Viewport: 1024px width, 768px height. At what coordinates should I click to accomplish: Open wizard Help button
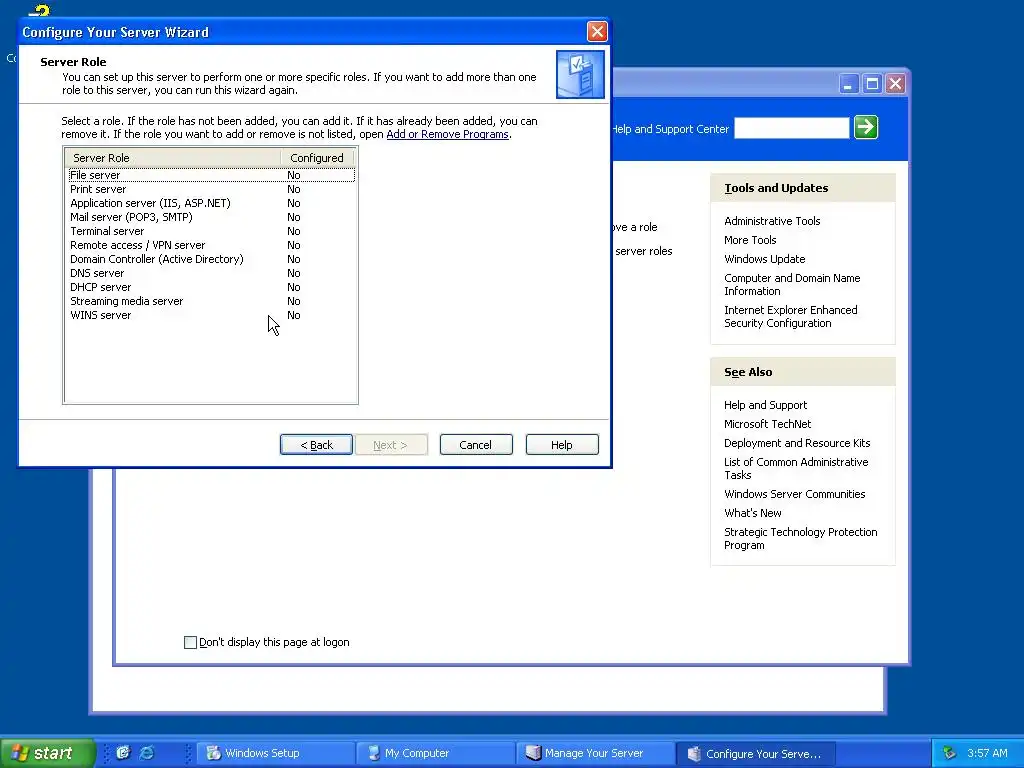562,445
